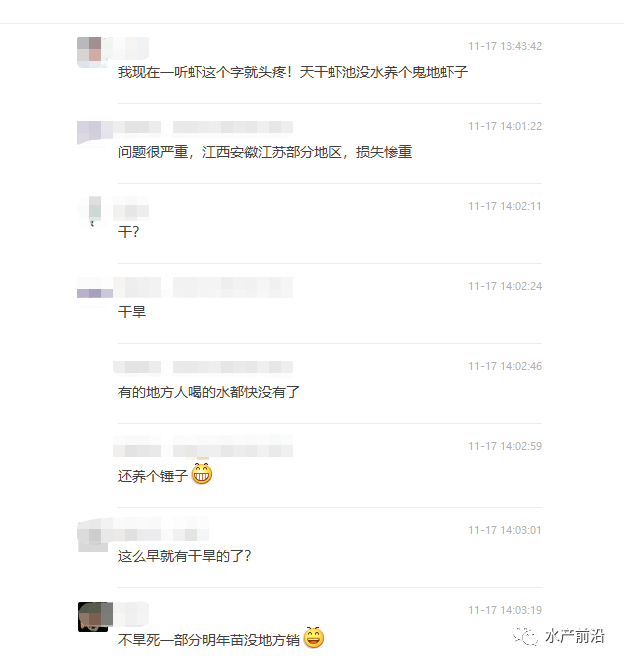The width and height of the screenshot is (624, 663).
Task: Select the message 问题很严重，江西安徽江苏部分地区
Action: 265,152
